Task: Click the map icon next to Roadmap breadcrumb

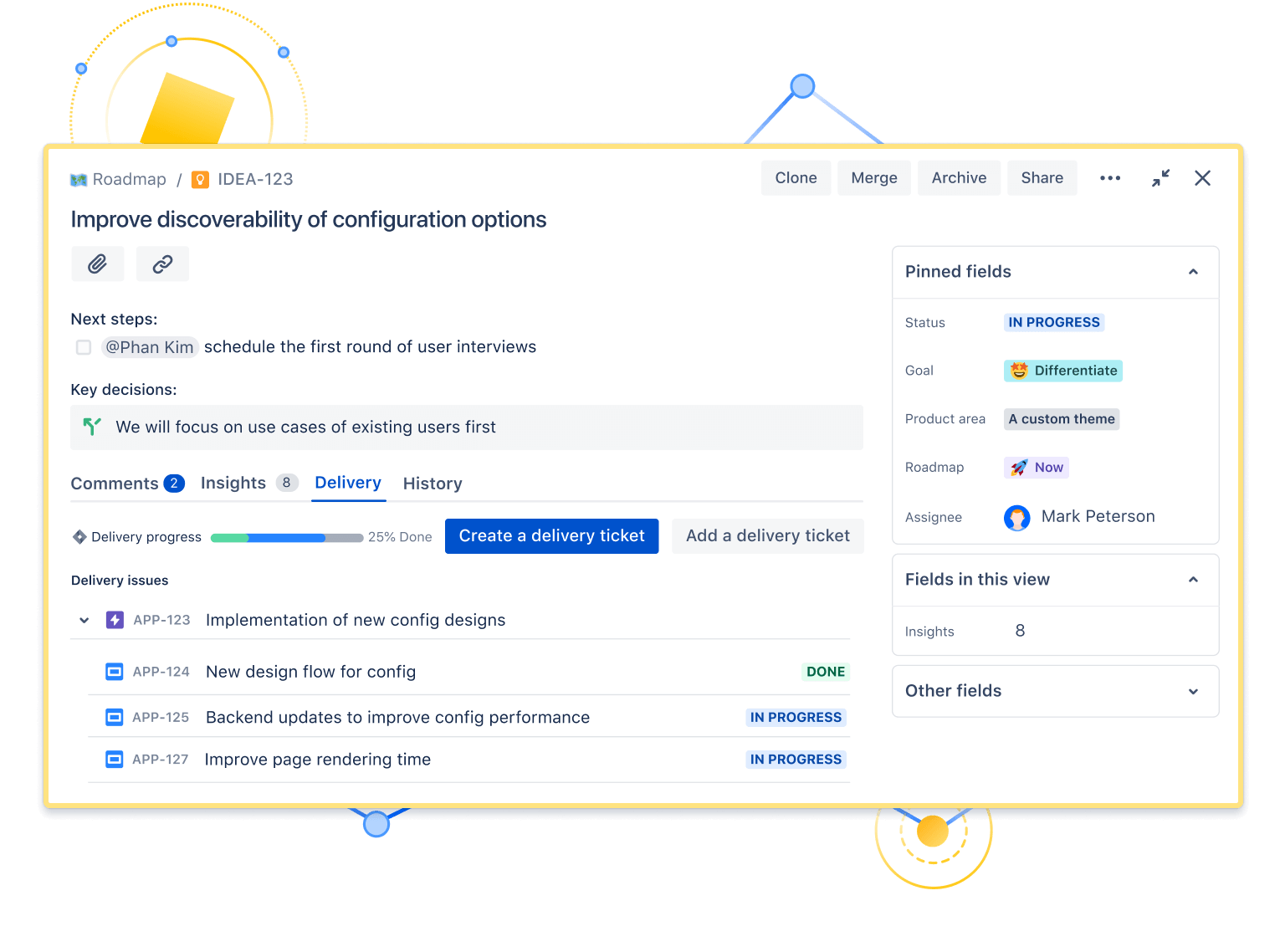Action: tap(78, 179)
